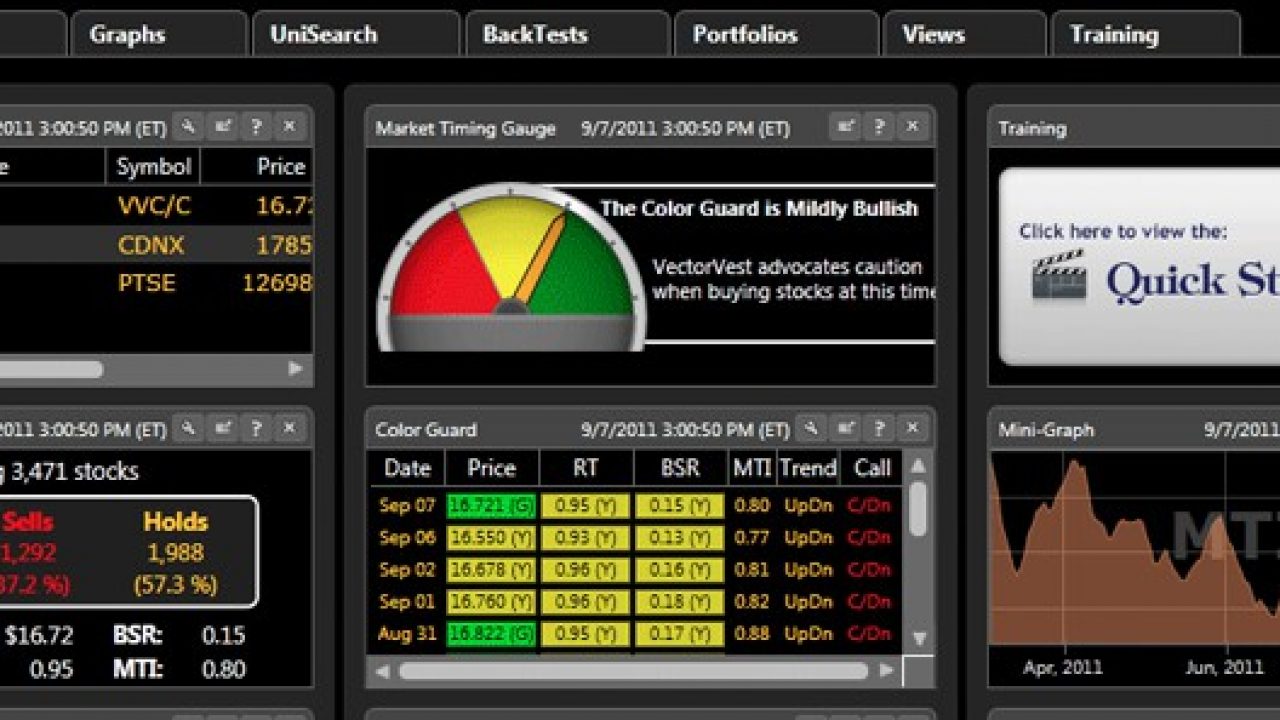Click the 0.93 (Y) RT cell
Viewport: 1280px width, 720px height.
[585, 538]
